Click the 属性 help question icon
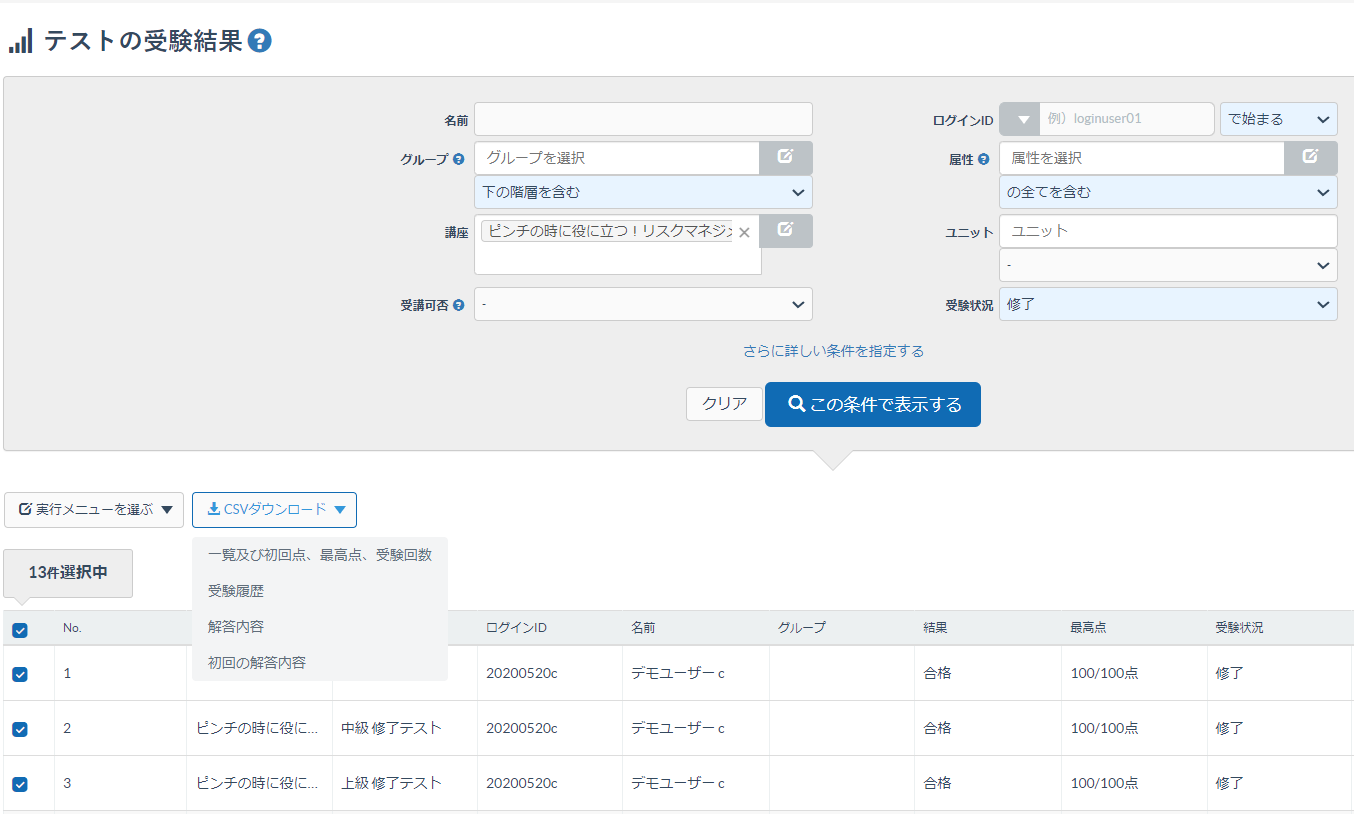Viewport: 1354px width, 814px height. (x=984, y=159)
